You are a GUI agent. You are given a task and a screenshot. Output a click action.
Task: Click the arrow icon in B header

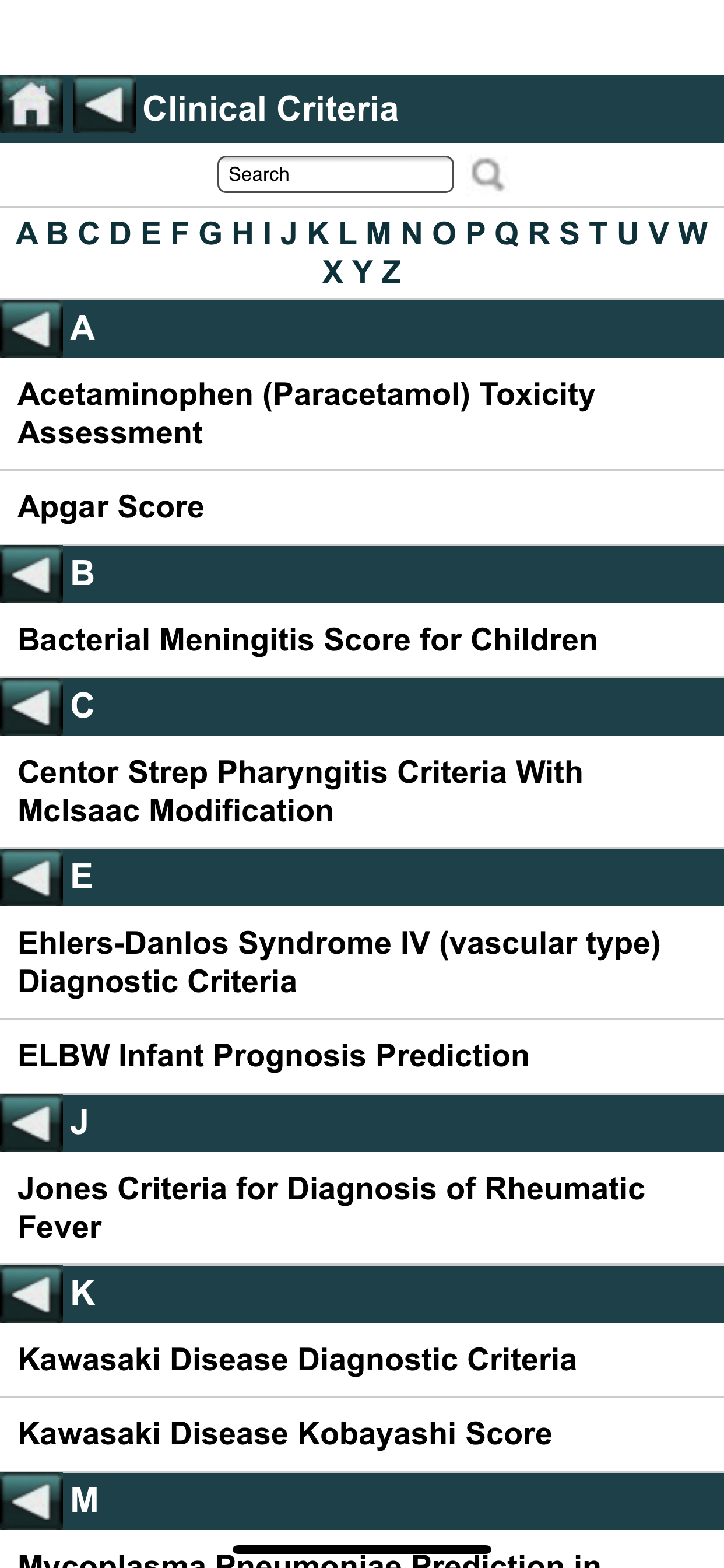31,574
